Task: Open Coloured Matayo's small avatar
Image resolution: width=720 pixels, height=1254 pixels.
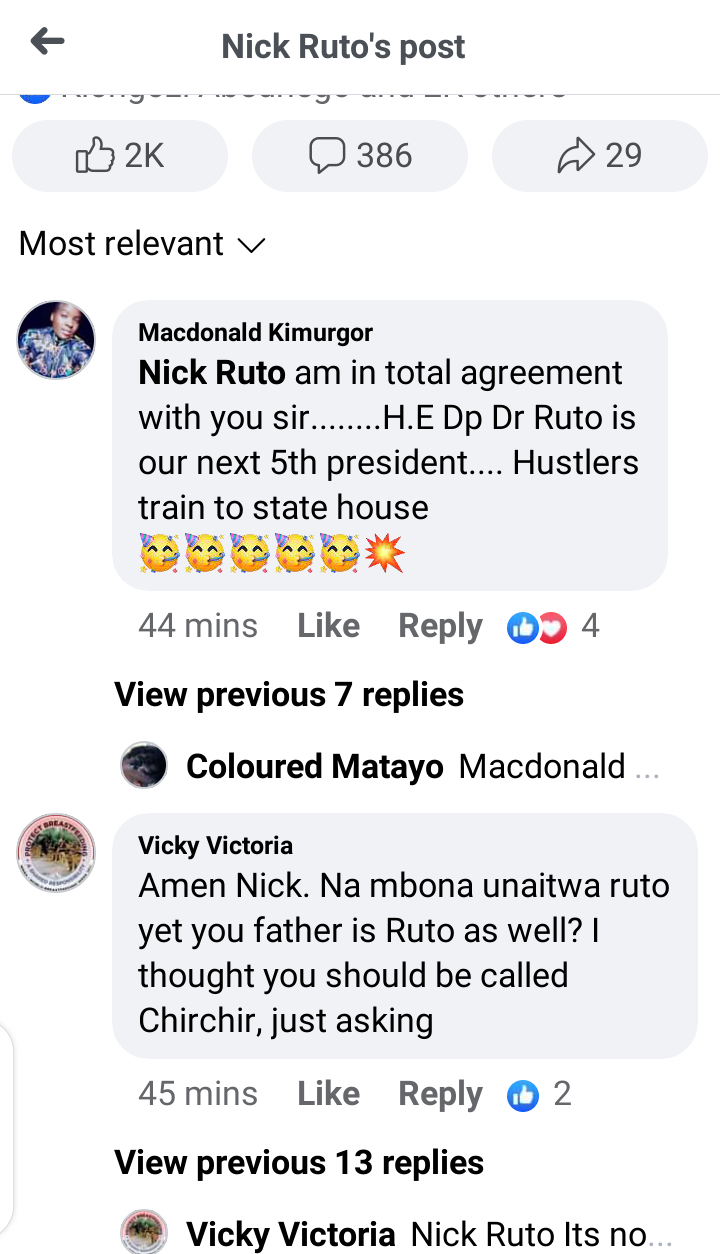Action: pos(144,766)
